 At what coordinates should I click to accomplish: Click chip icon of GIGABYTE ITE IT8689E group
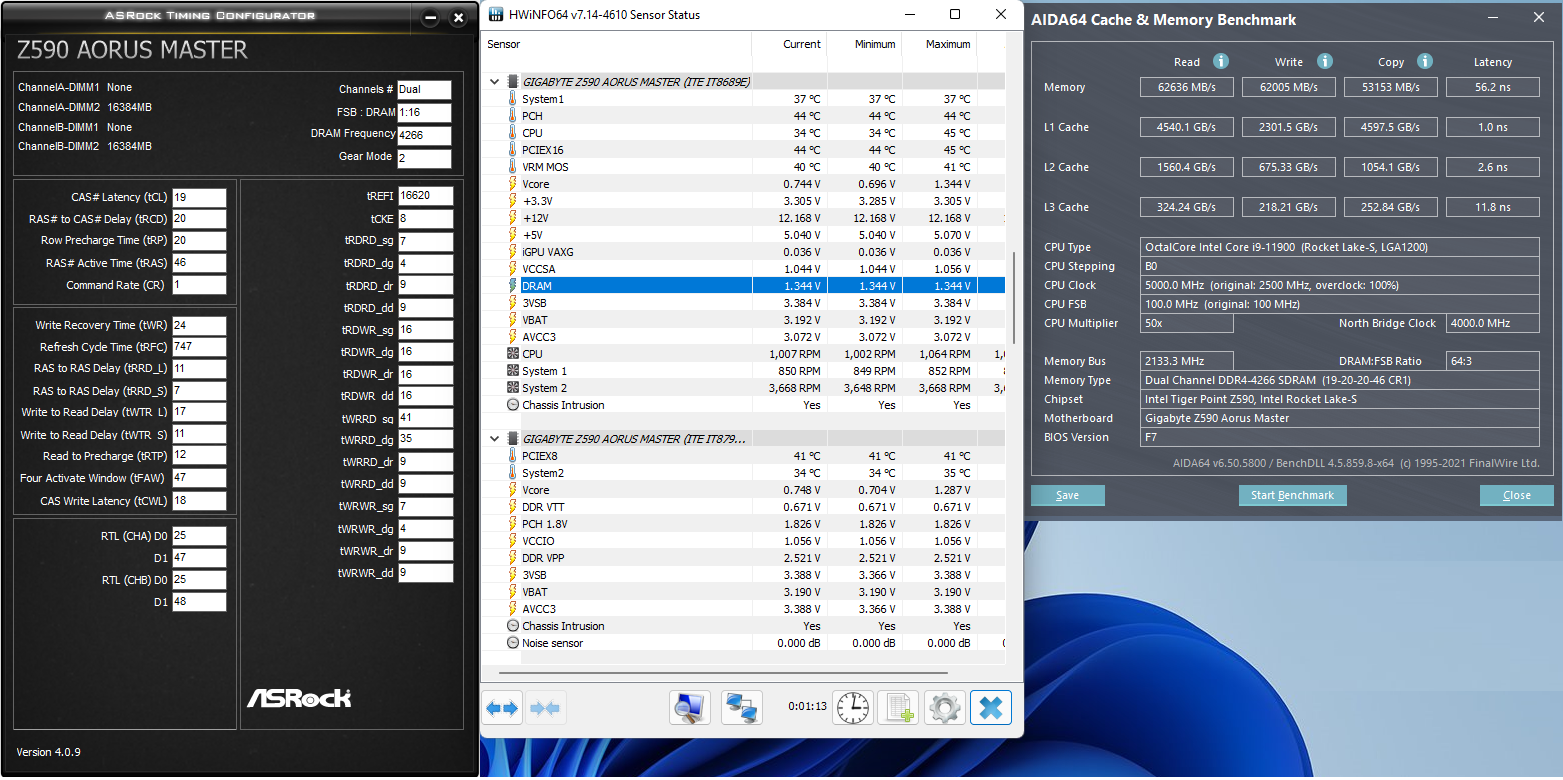coord(513,82)
